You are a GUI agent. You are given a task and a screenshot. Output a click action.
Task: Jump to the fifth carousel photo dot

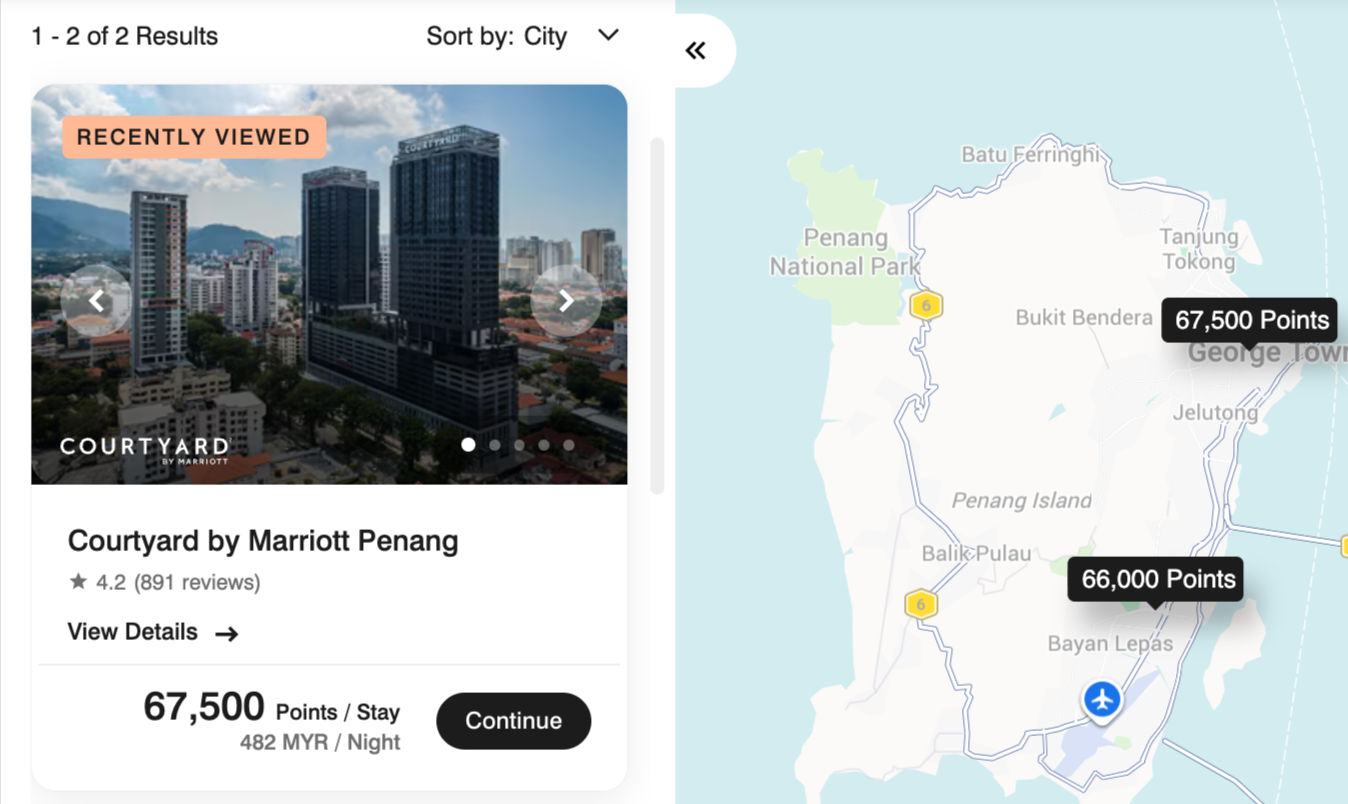pyautogui.click(x=569, y=445)
